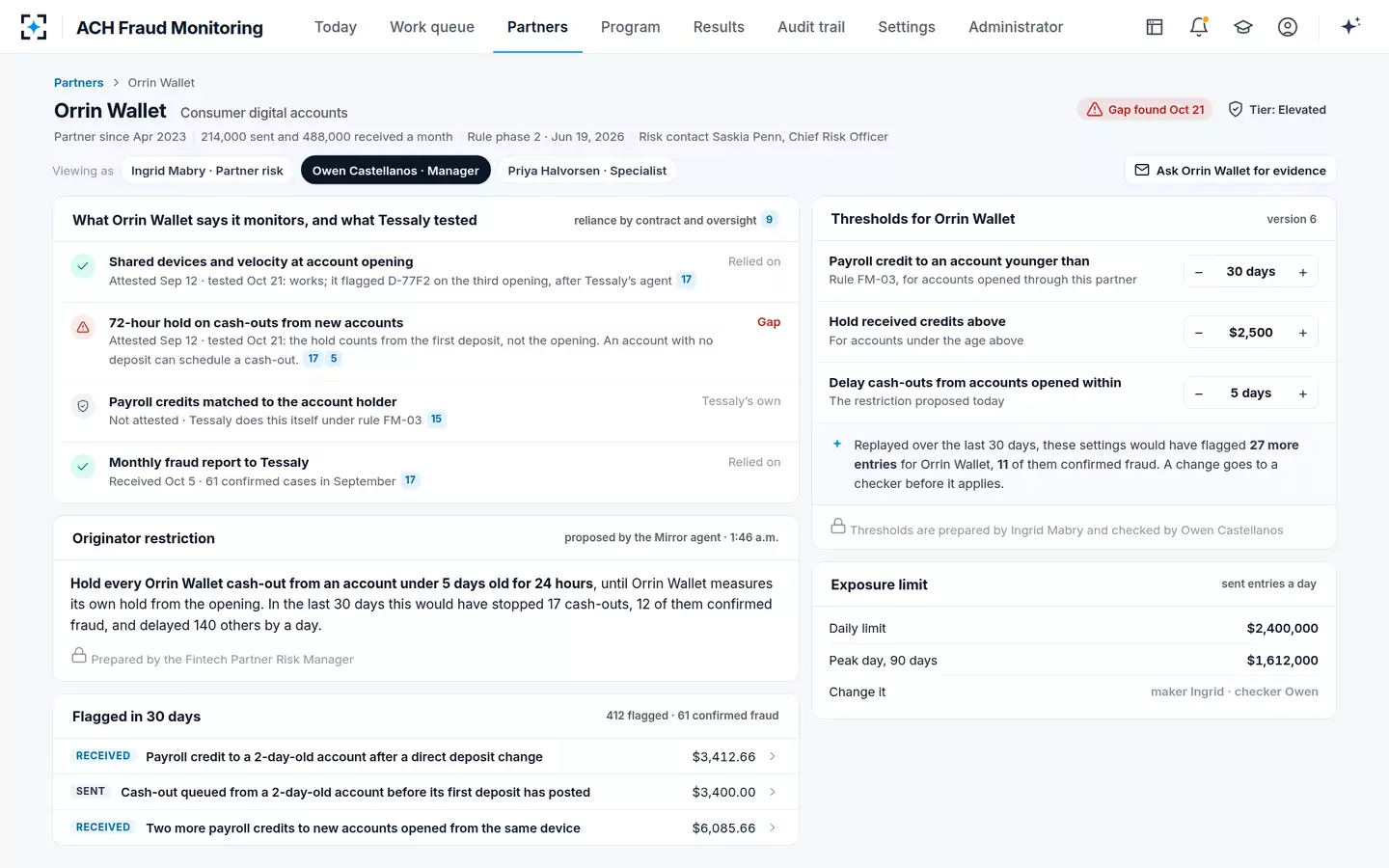The width and height of the screenshot is (1389, 868).
Task: Open citation 15 on Payroll credits matched row
Action: coord(436,420)
